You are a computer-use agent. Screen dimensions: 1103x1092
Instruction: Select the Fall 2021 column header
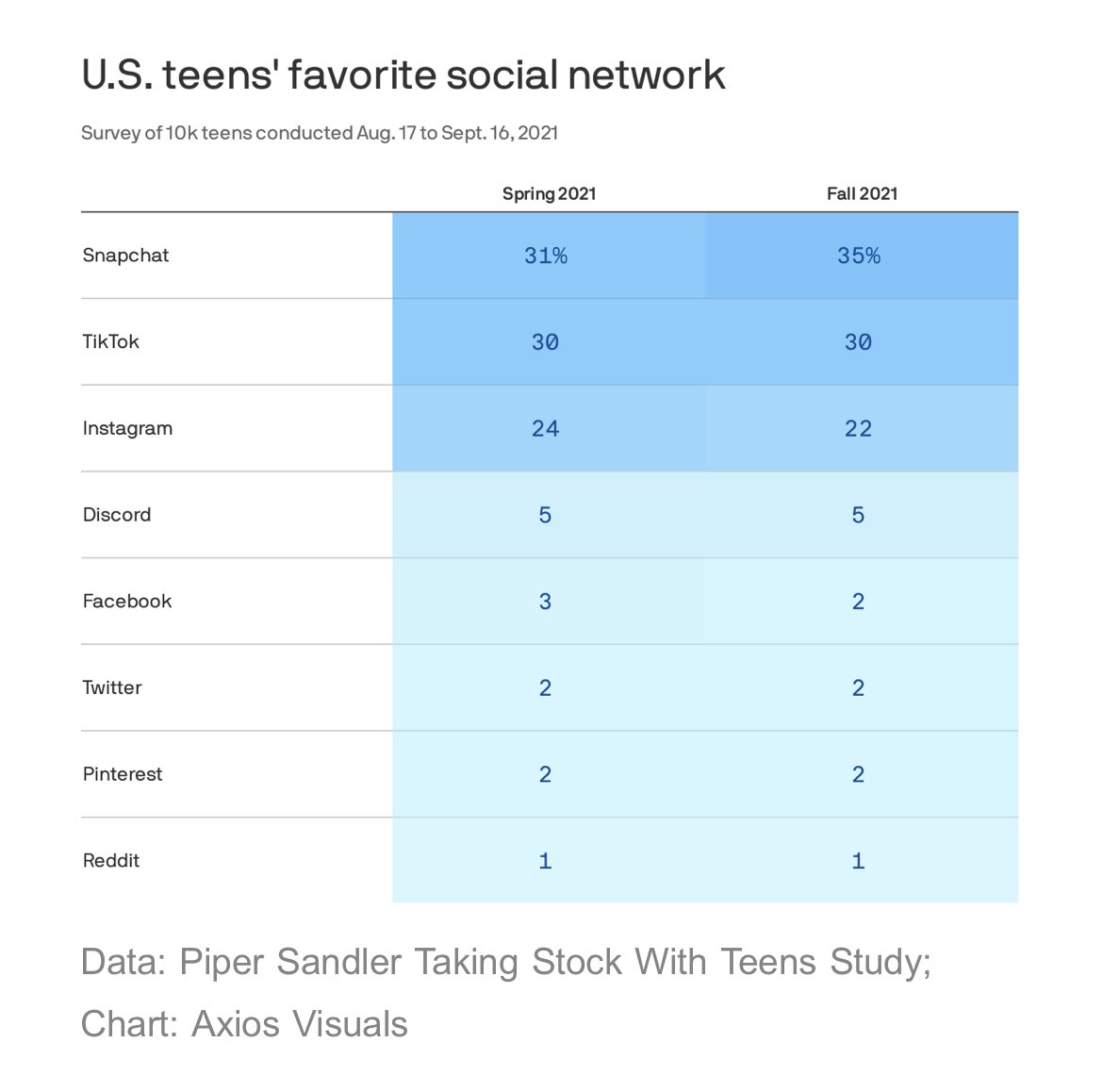click(862, 194)
